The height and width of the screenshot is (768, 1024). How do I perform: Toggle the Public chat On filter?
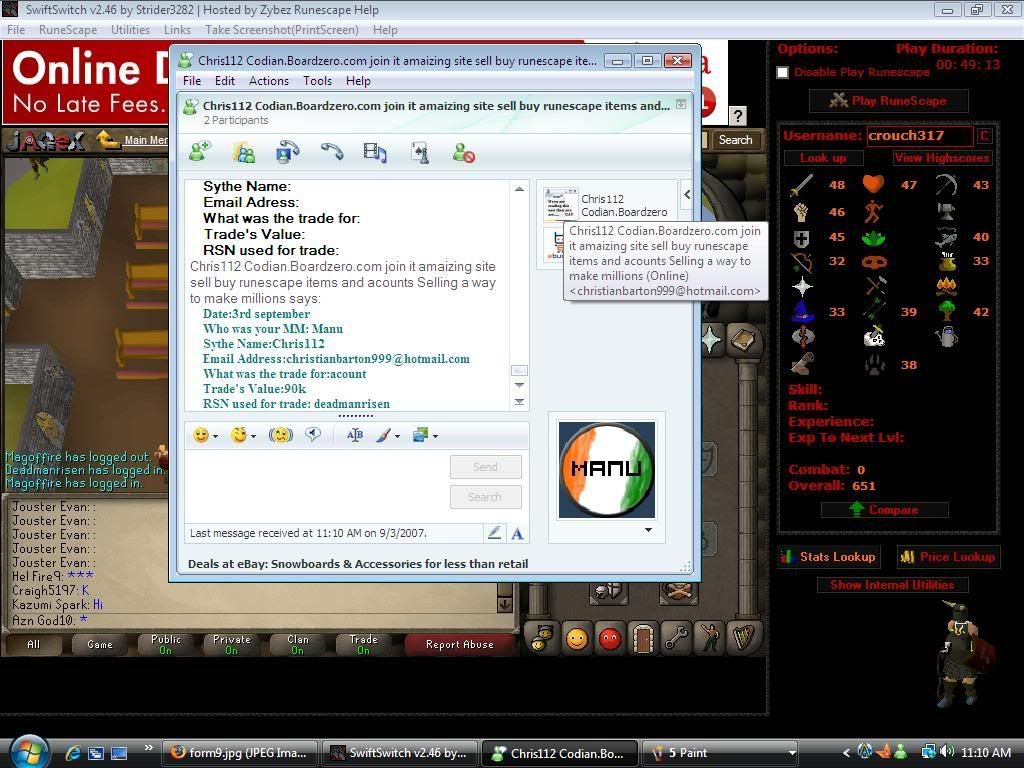click(x=166, y=644)
